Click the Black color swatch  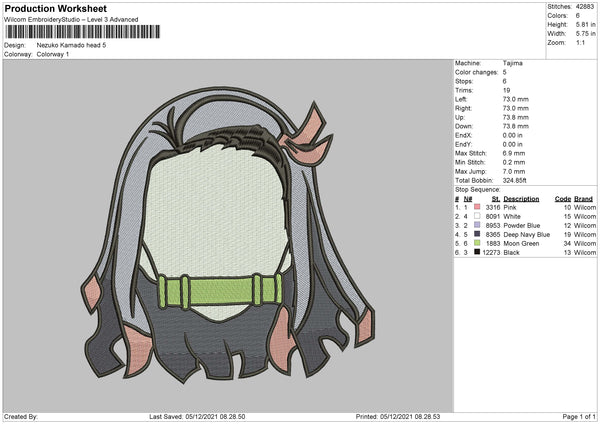[477, 252]
